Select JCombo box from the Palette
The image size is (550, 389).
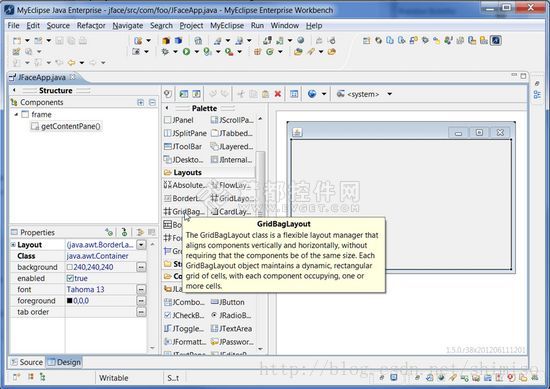(185, 302)
